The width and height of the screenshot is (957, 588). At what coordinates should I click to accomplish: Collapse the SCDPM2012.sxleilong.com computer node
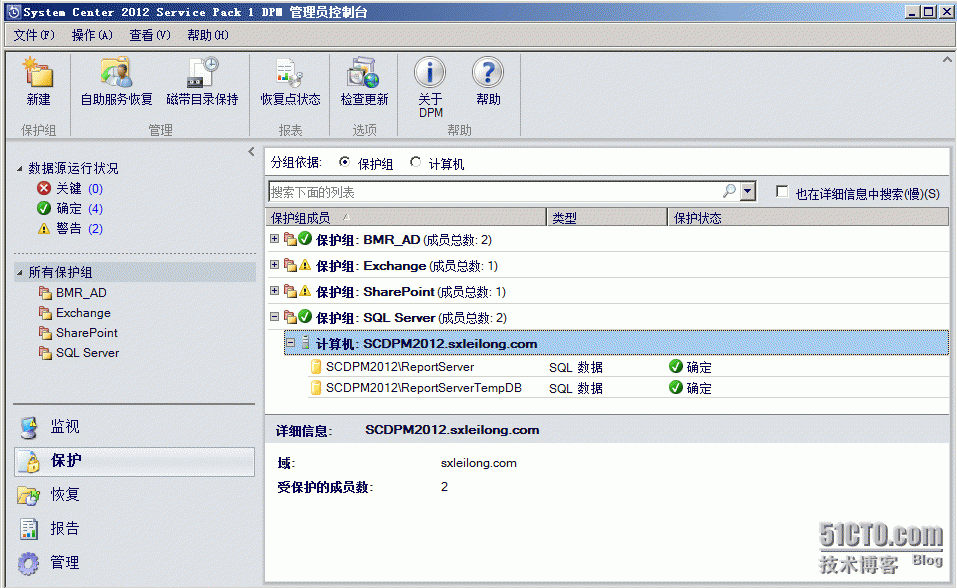pos(291,343)
